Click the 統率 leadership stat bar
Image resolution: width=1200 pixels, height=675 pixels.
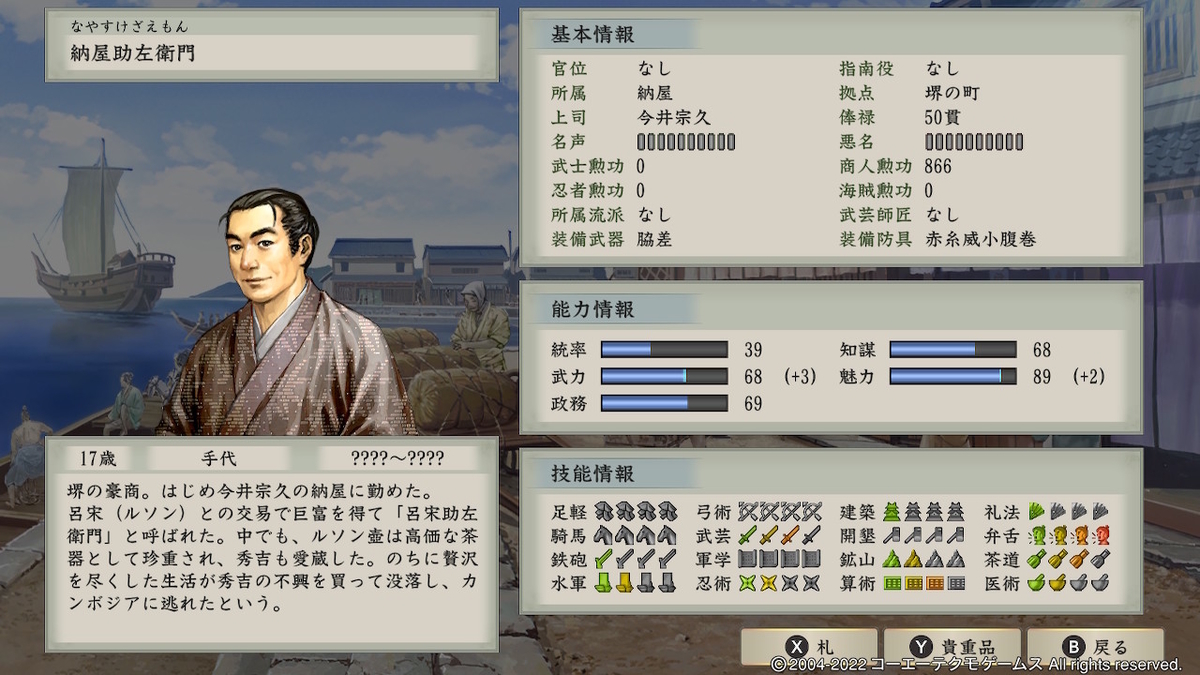point(664,350)
